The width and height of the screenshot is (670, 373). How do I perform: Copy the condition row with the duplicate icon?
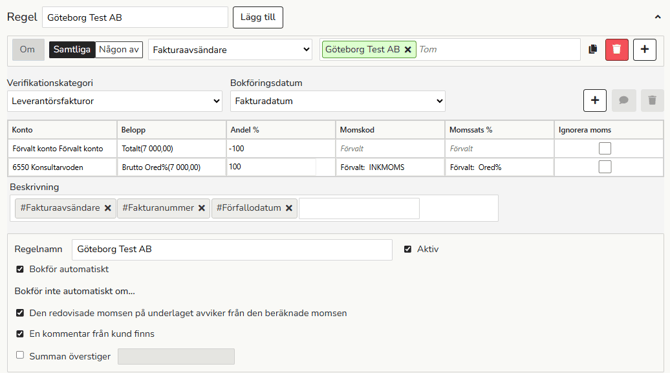[593, 49]
